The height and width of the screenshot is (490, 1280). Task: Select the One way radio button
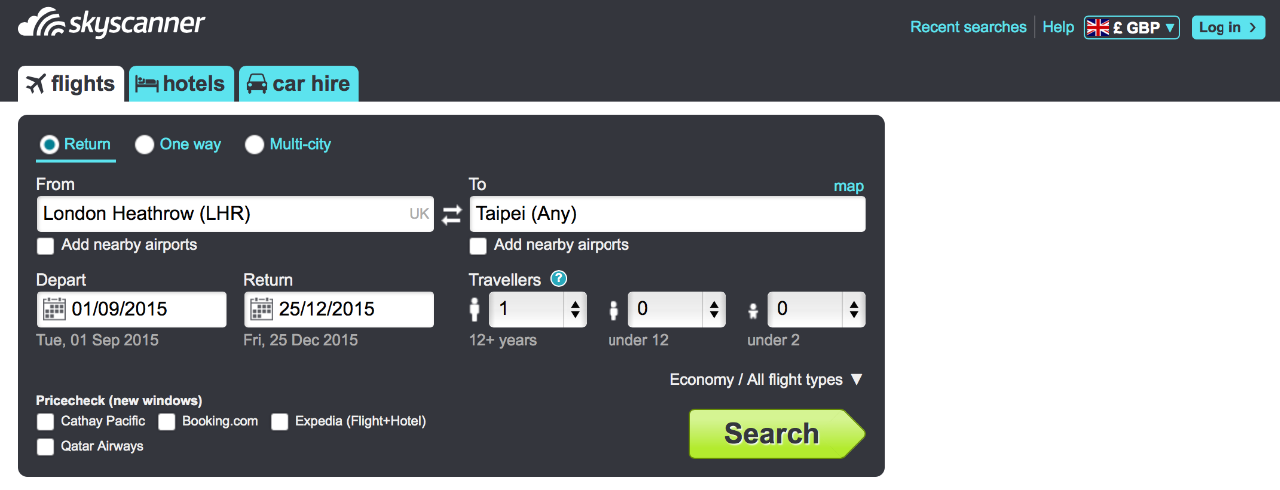tap(145, 145)
